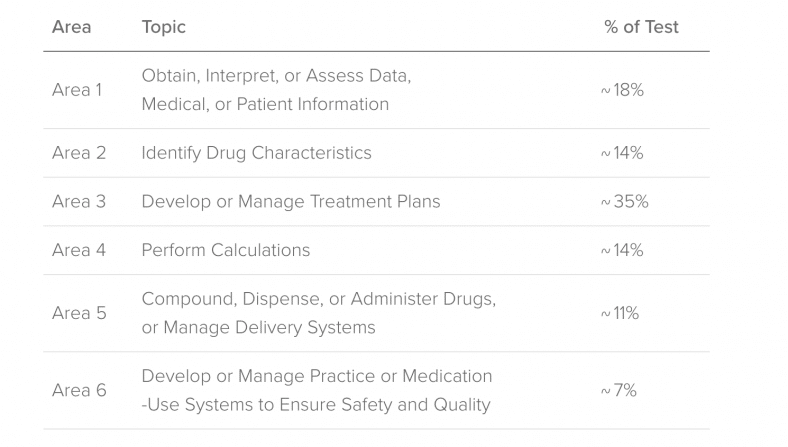788x447 pixels.
Task: Select the Area 2 row label
Action: [x=78, y=153]
